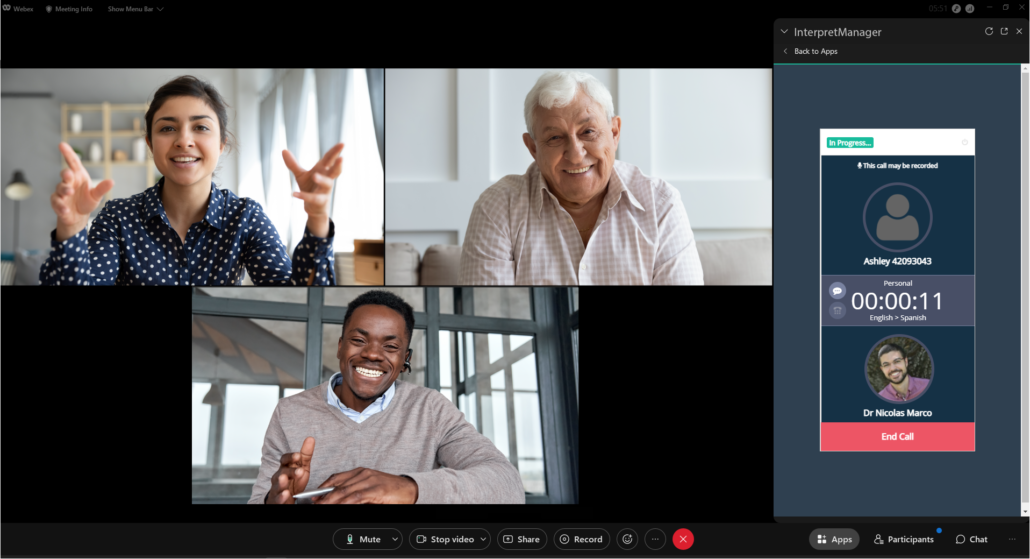Click the Share screen button
Viewport: 1030px width, 559px height.
pyautogui.click(x=520, y=539)
